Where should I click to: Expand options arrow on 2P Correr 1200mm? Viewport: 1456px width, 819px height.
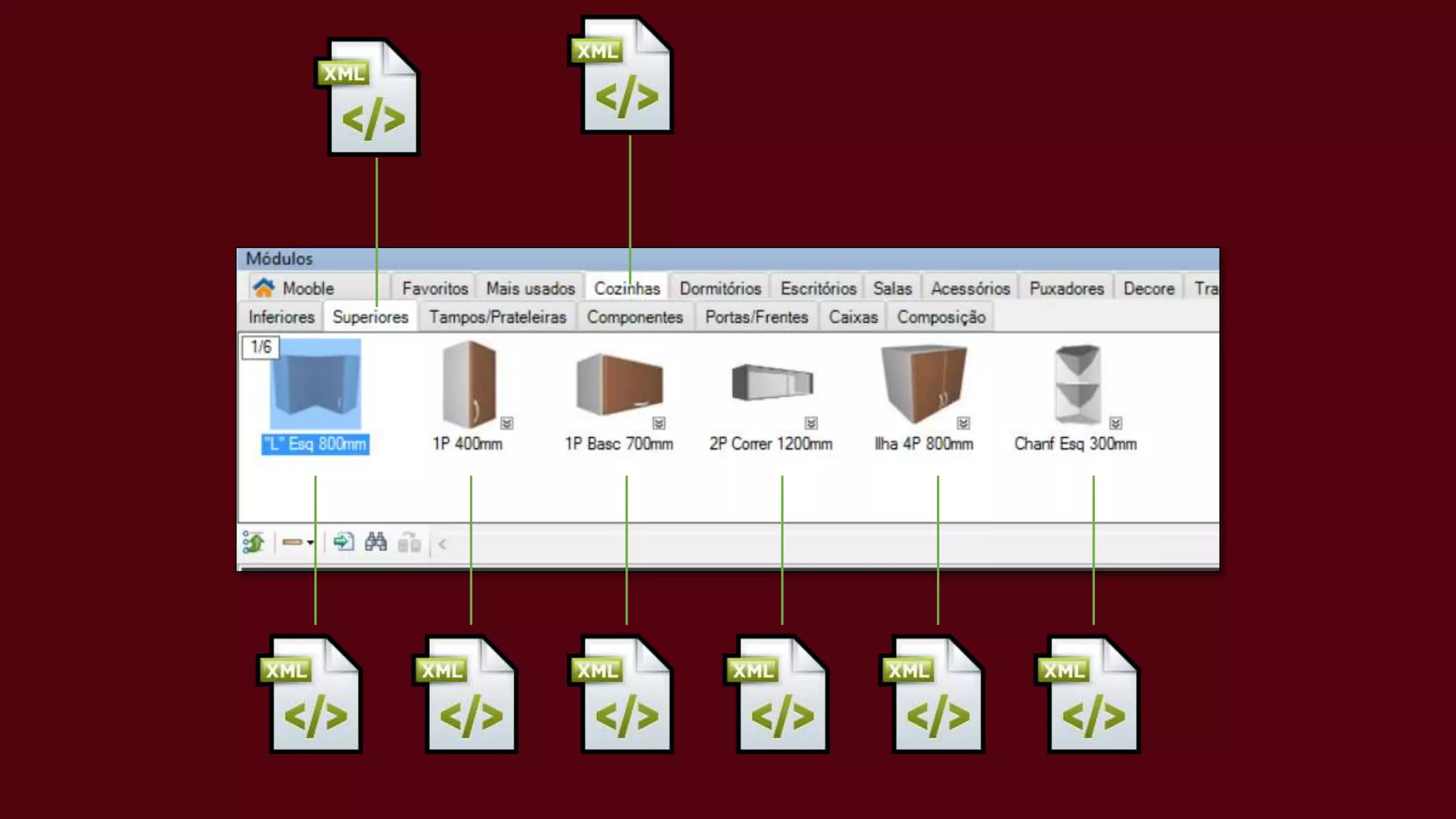[811, 424]
